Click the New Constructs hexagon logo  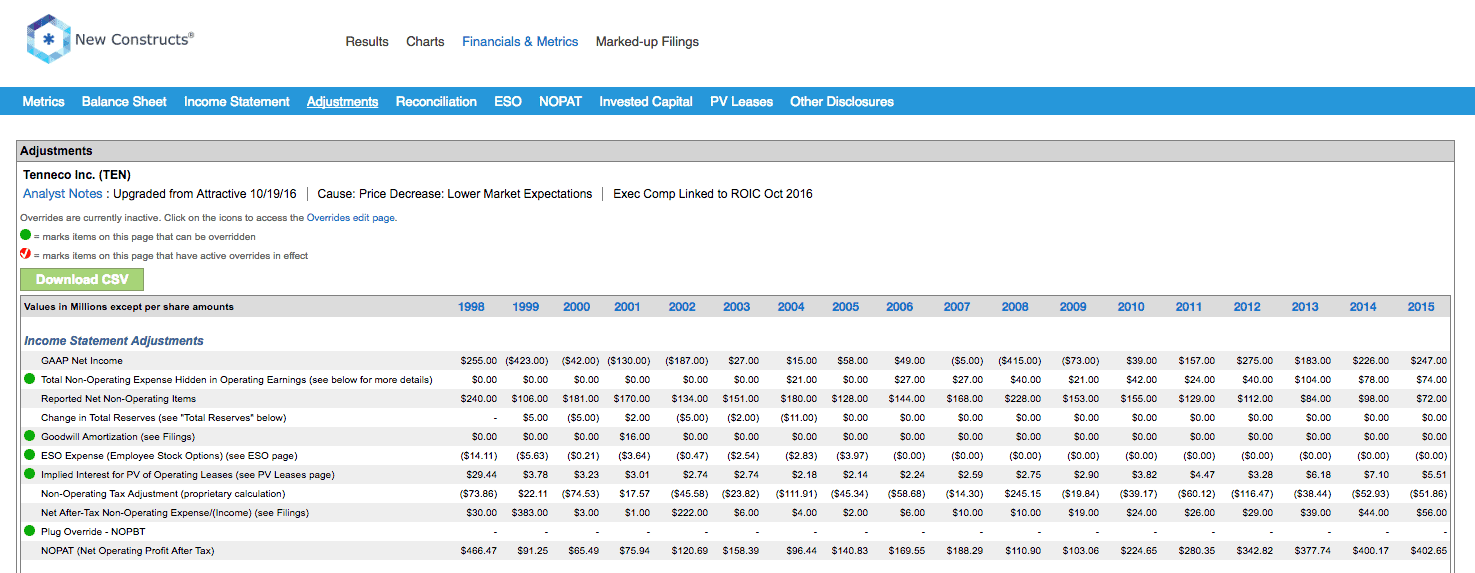point(46,40)
